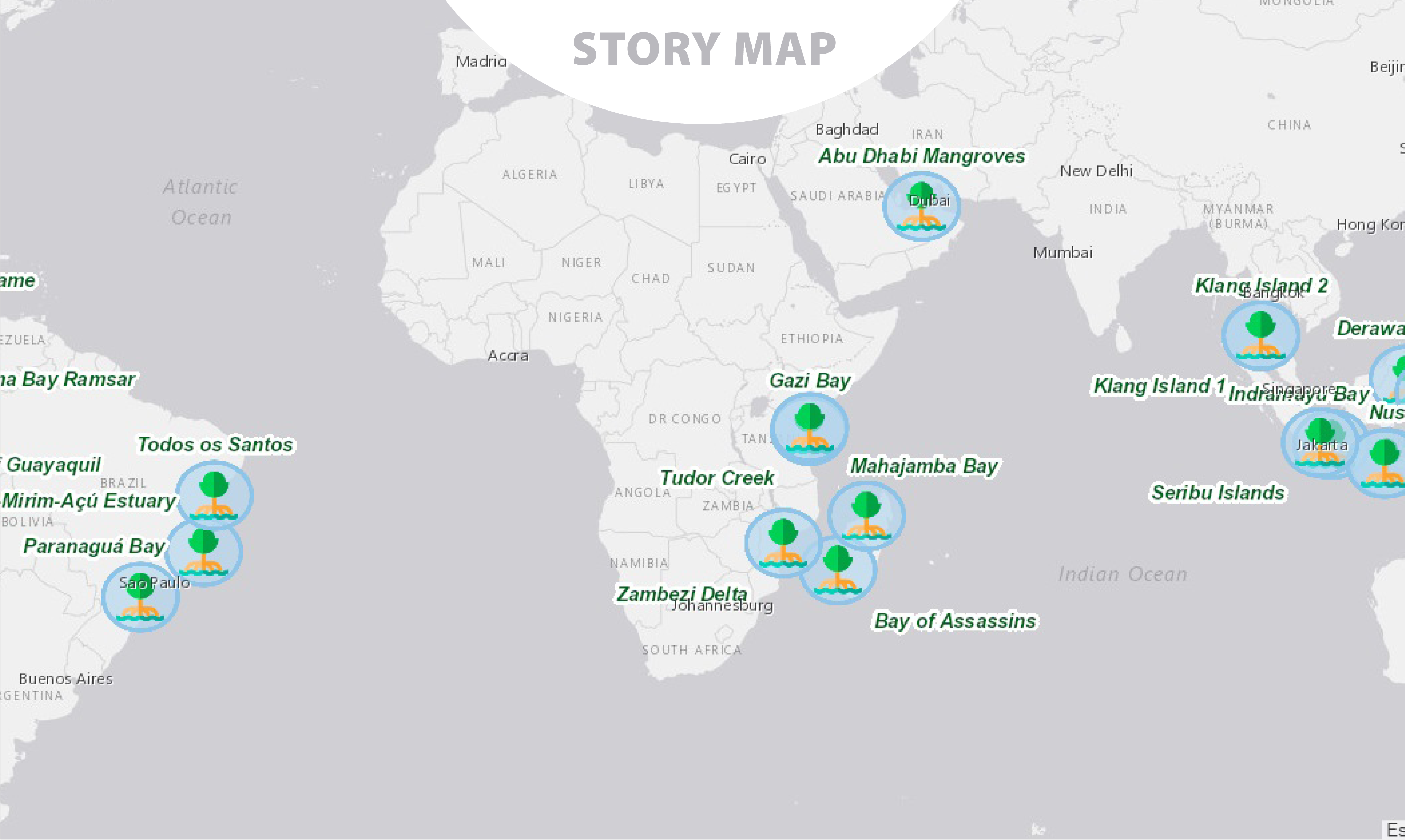Click the Gazi Bay label
The height and width of the screenshot is (840, 1405).
click(x=810, y=380)
